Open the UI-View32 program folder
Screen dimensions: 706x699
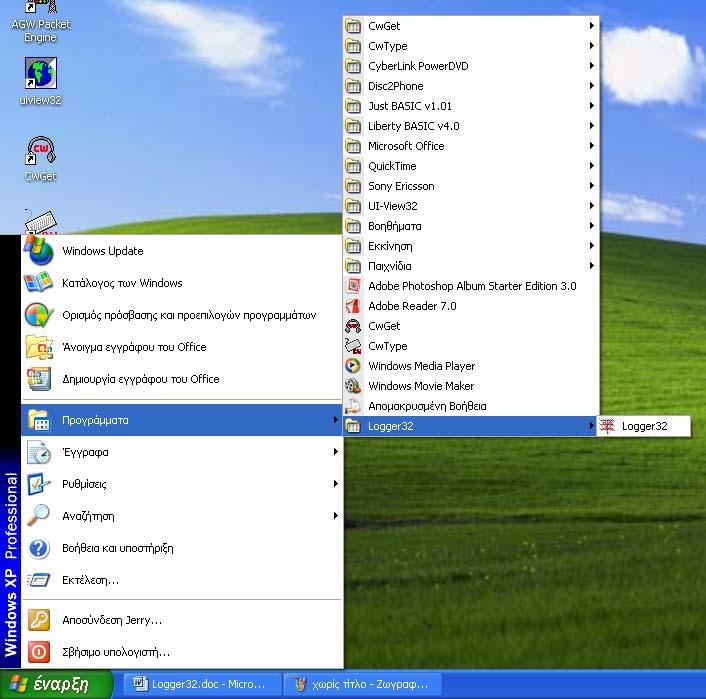click(471, 206)
